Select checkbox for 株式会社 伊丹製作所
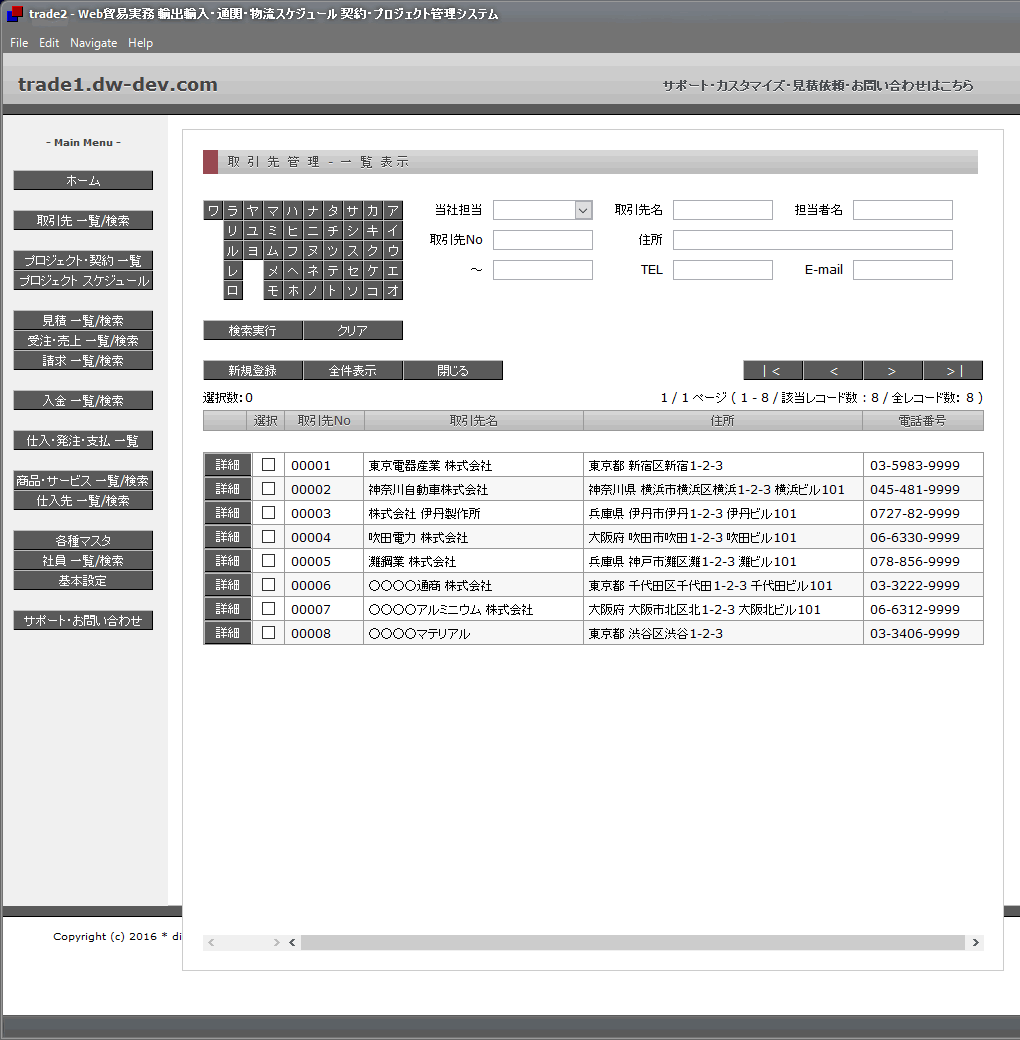The height and width of the screenshot is (1040, 1020). (x=269, y=513)
